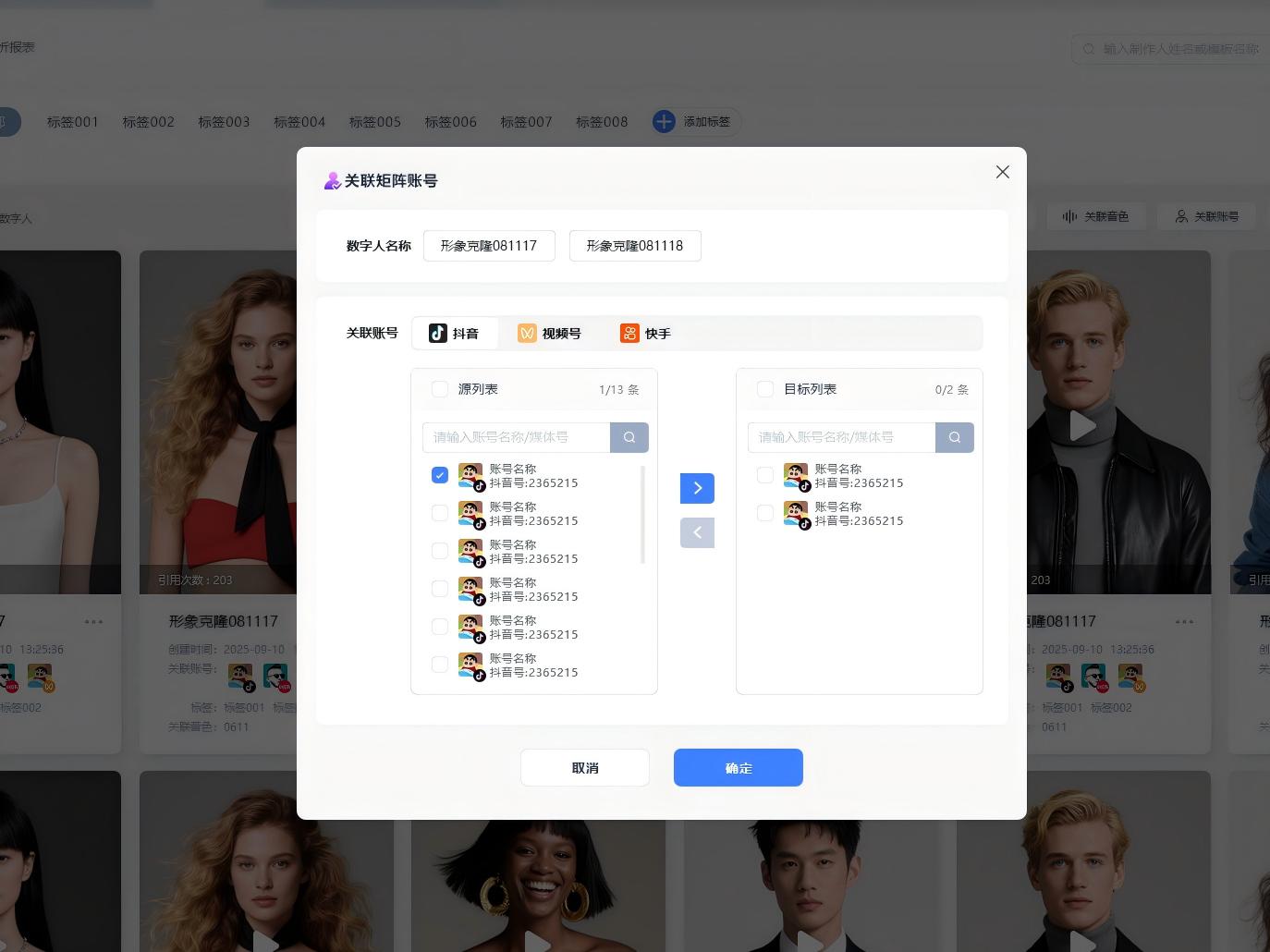Check the first account in target list
1270x952 pixels.
tap(765, 475)
